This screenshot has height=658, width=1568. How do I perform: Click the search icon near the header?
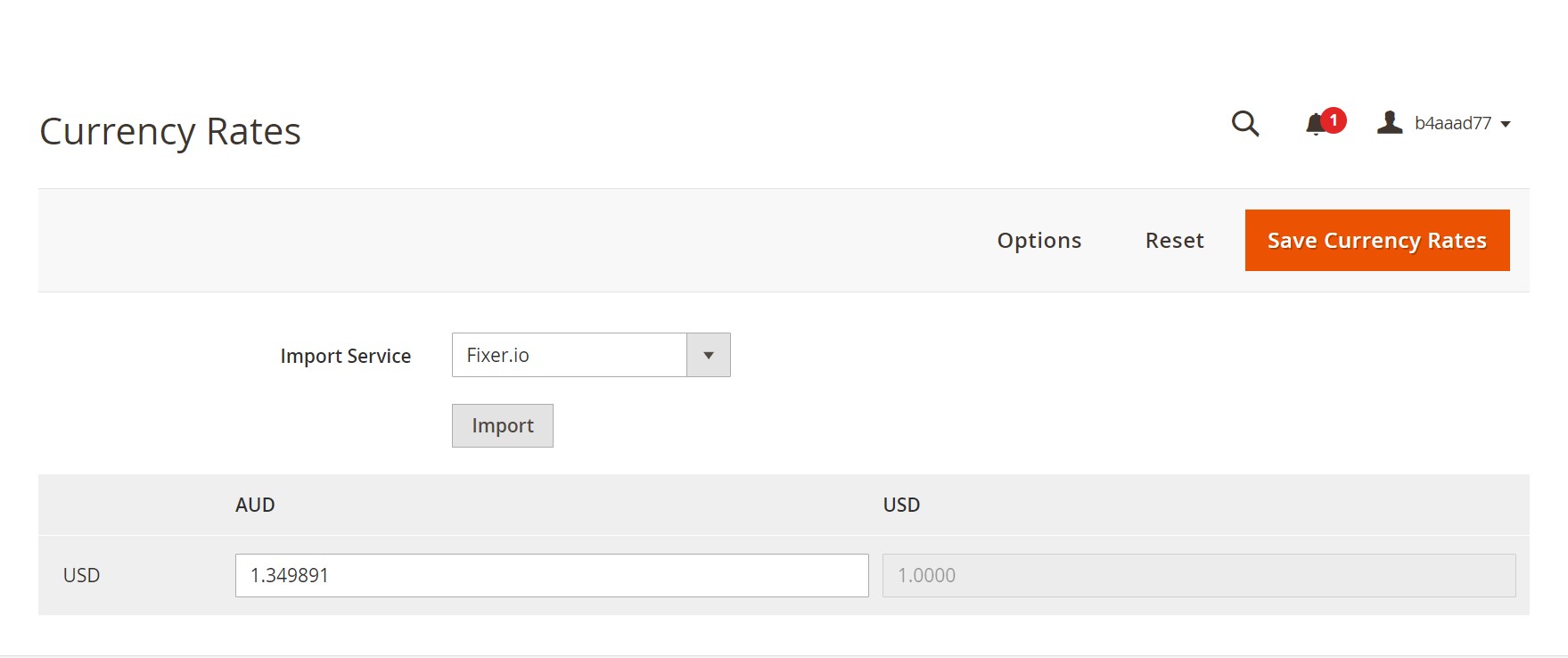click(1244, 124)
